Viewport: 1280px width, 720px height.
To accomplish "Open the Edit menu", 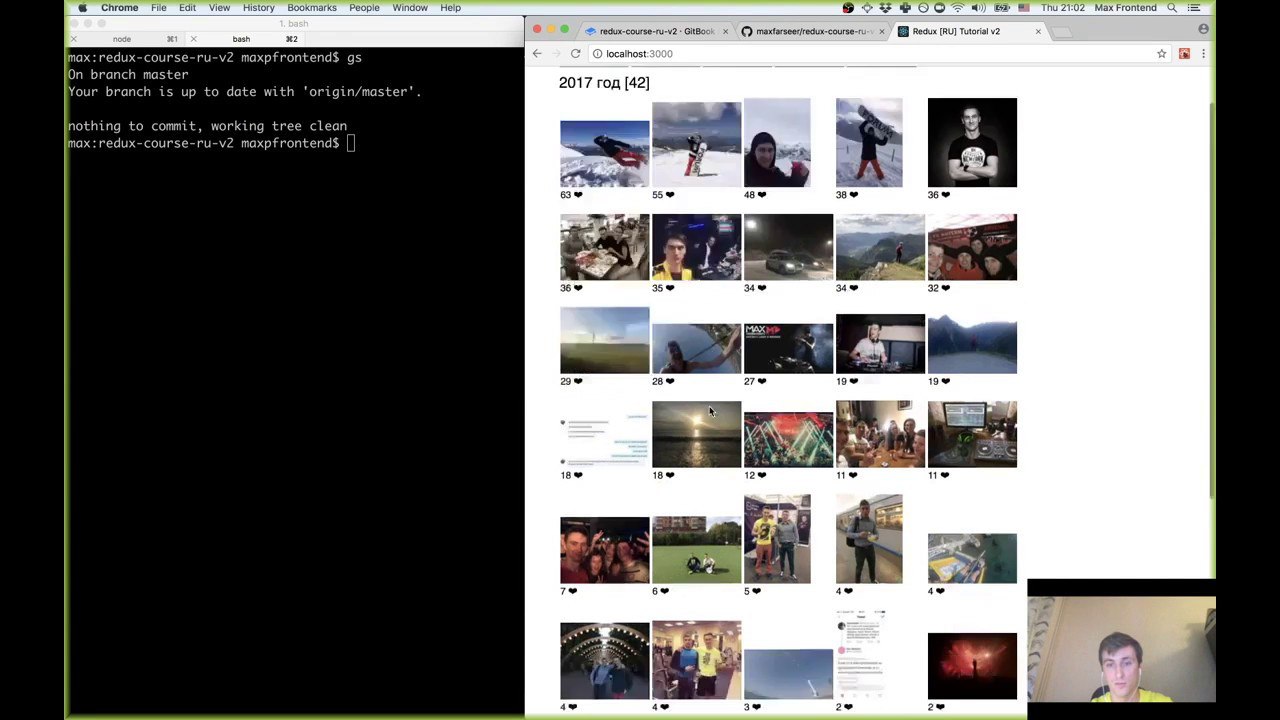I will click(187, 8).
